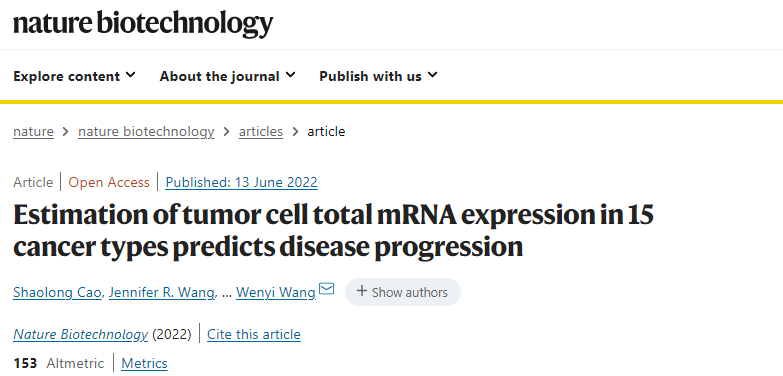Click Cite this article
This screenshot has height=376, width=783.
(254, 334)
